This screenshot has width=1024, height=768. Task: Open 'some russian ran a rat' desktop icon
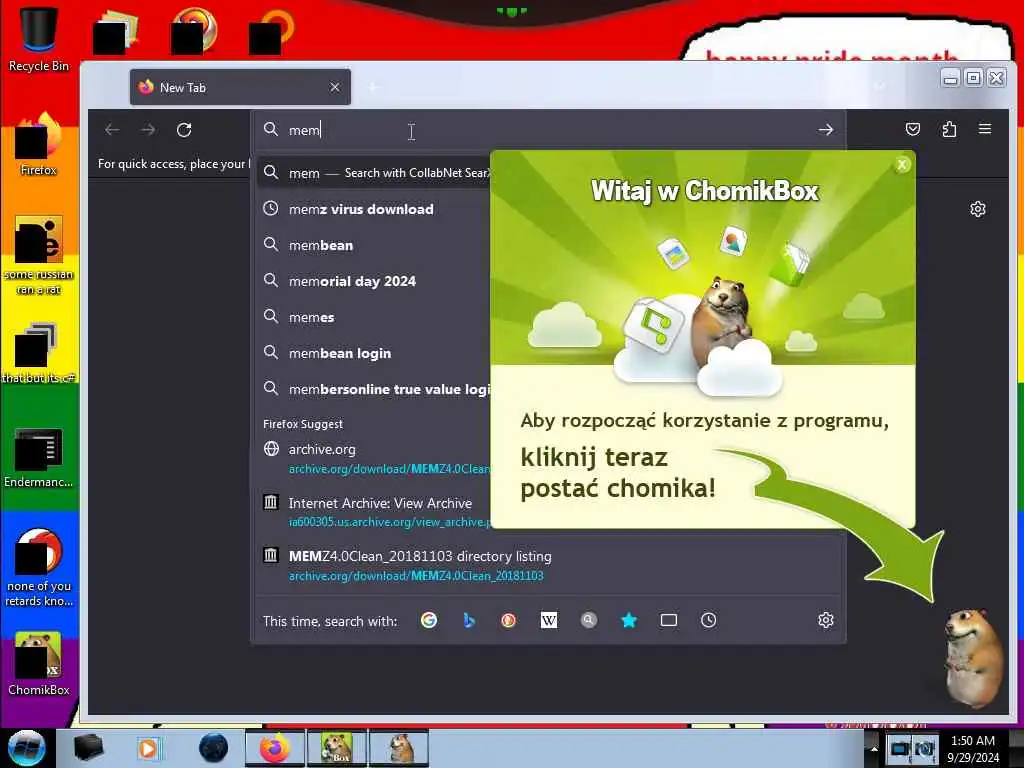point(39,255)
